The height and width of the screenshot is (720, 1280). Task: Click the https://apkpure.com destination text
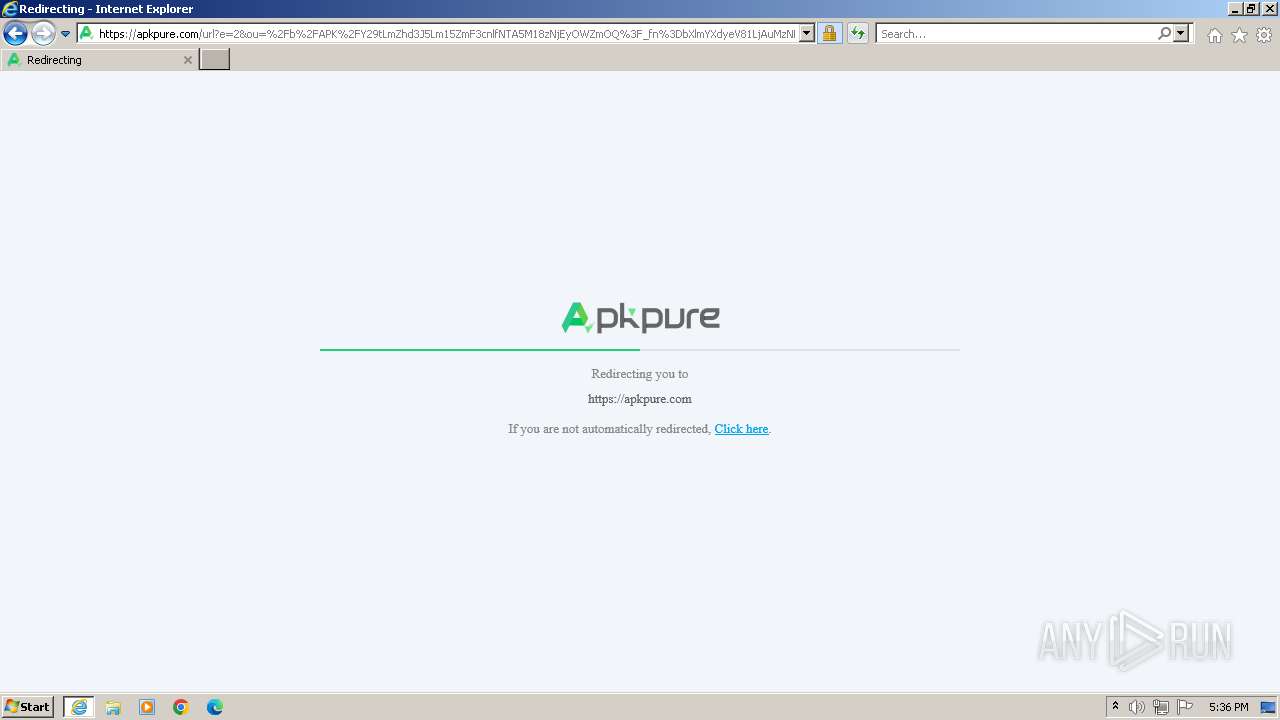click(x=640, y=399)
